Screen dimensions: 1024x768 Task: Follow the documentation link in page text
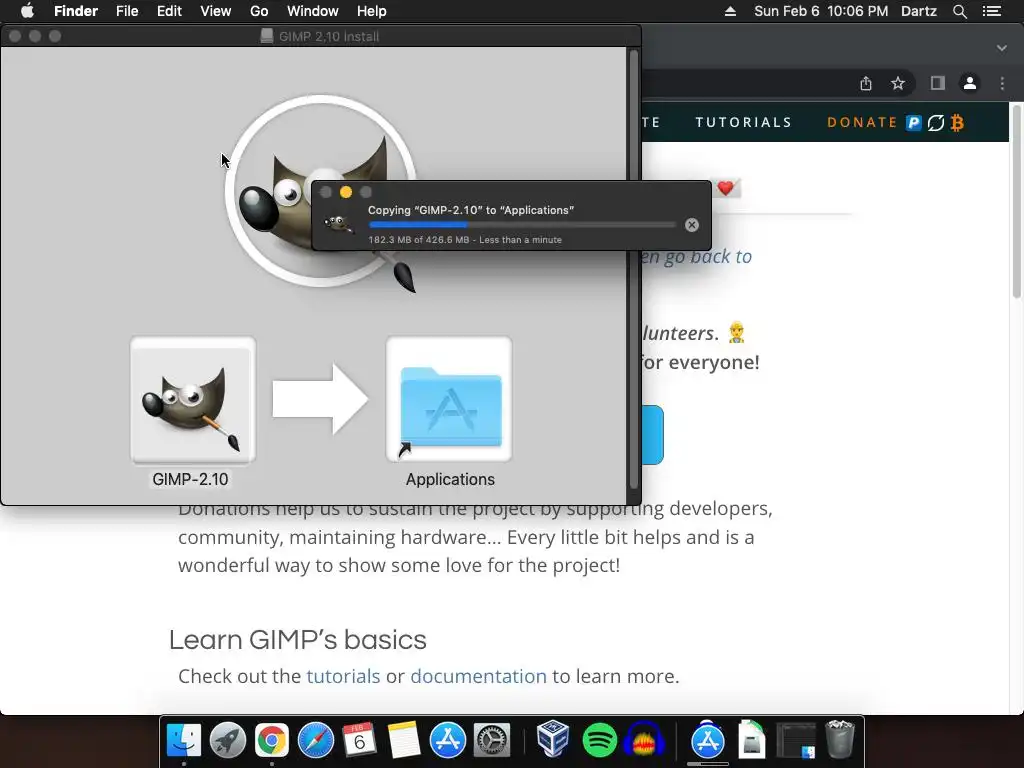478,676
